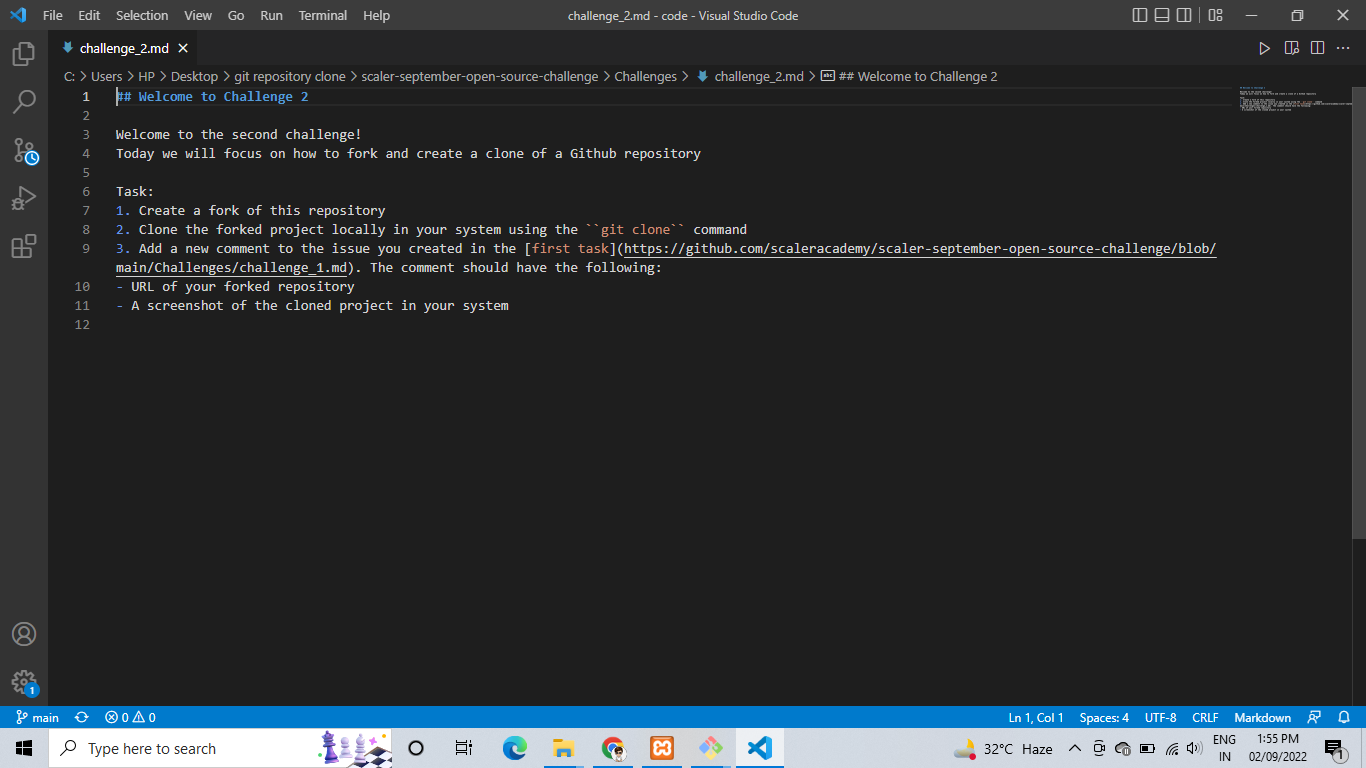
Task: Open Problems from errors and warnings count
Action: (130, 717)
